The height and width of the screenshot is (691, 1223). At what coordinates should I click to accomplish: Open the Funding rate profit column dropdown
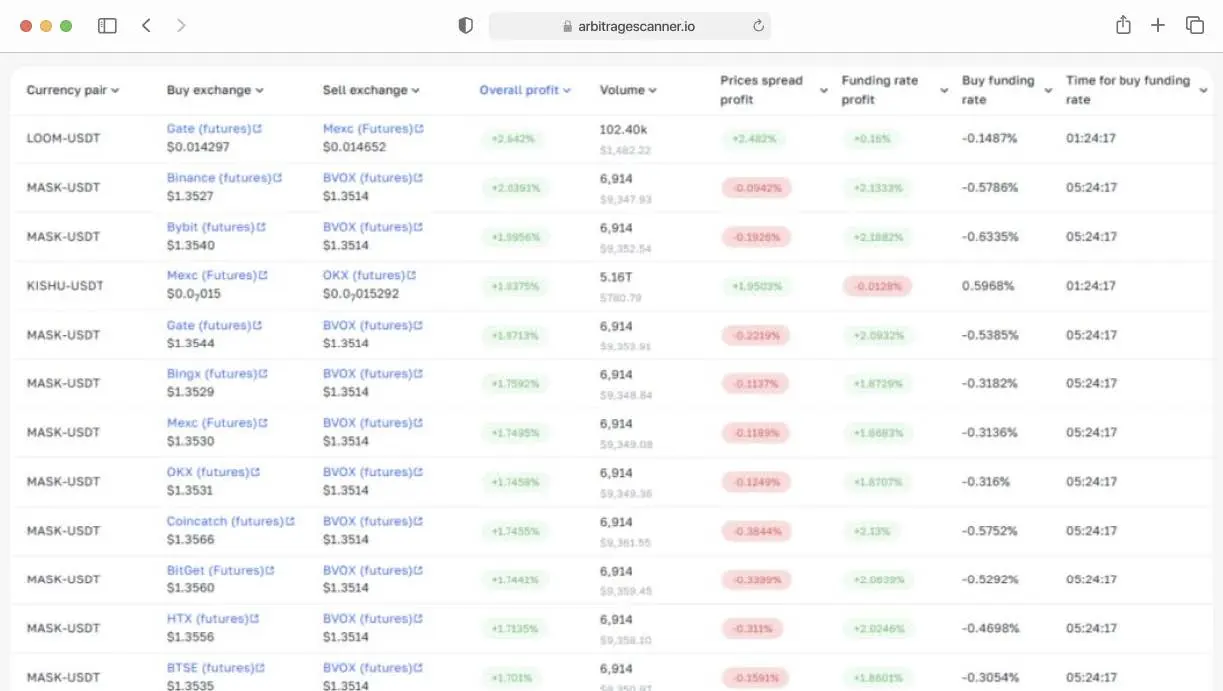(944, 91)
